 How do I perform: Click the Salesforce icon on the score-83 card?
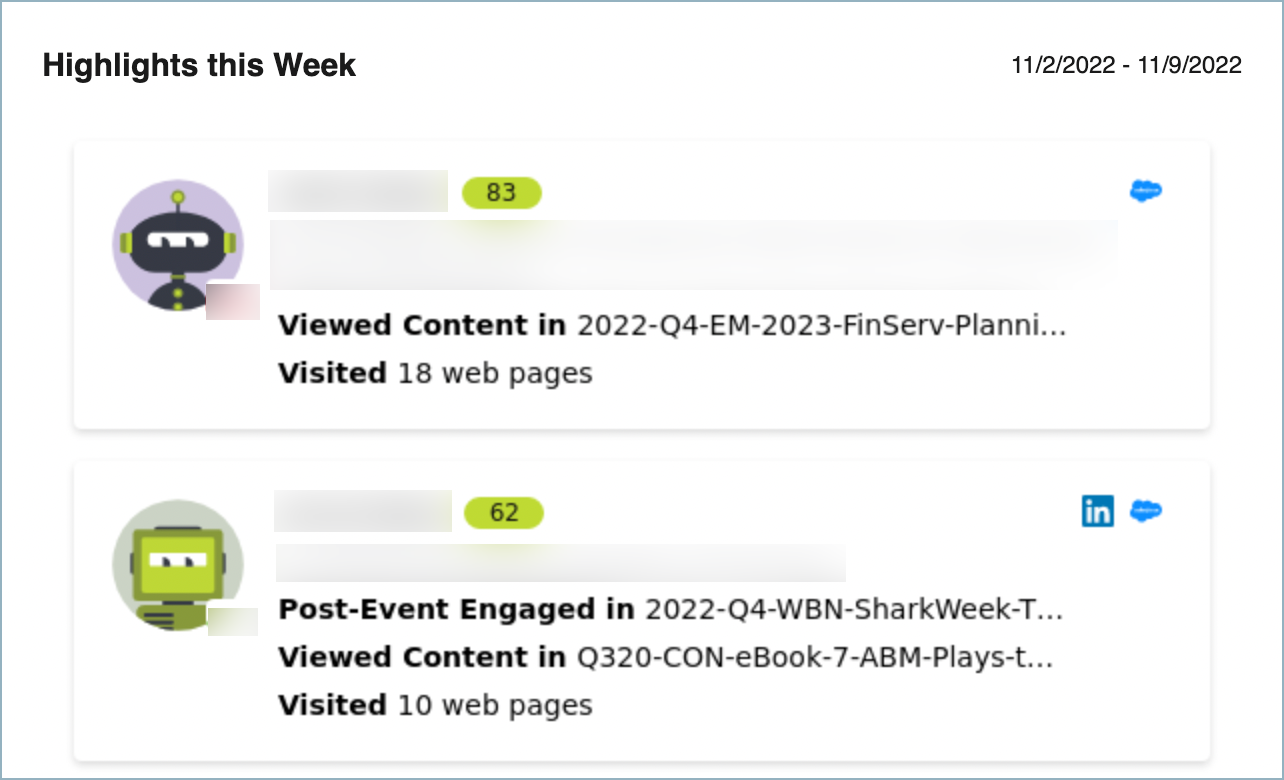click(1145, 191)
